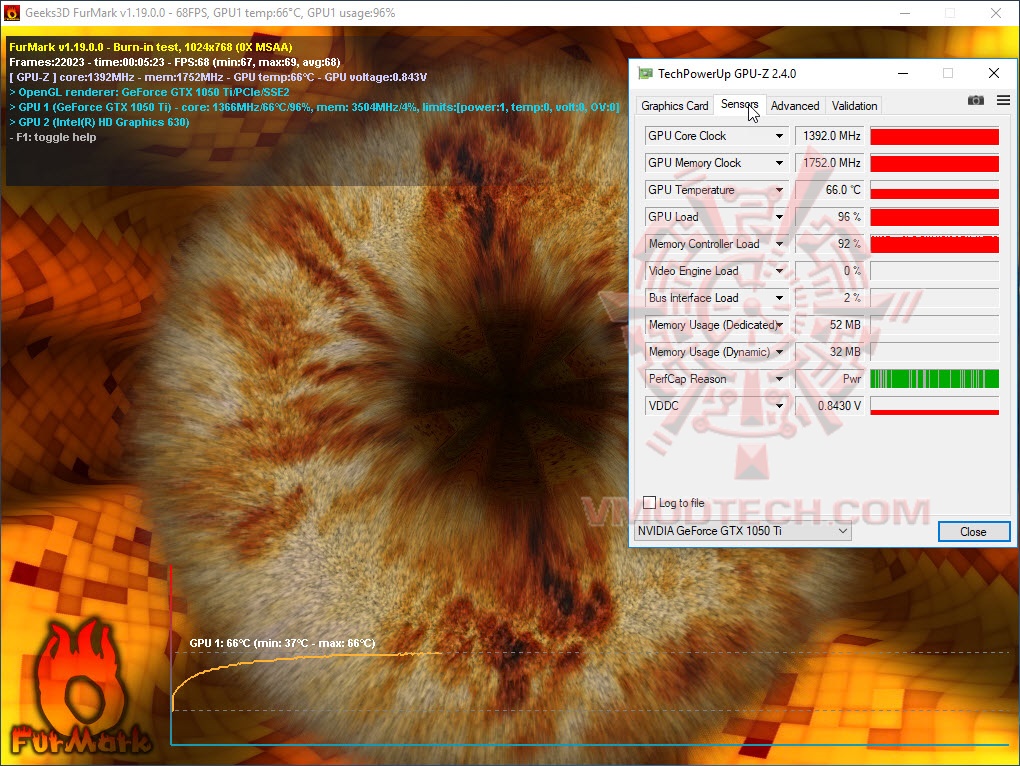
Task: Close the FurMark window
Action: (x=995, y=13)
